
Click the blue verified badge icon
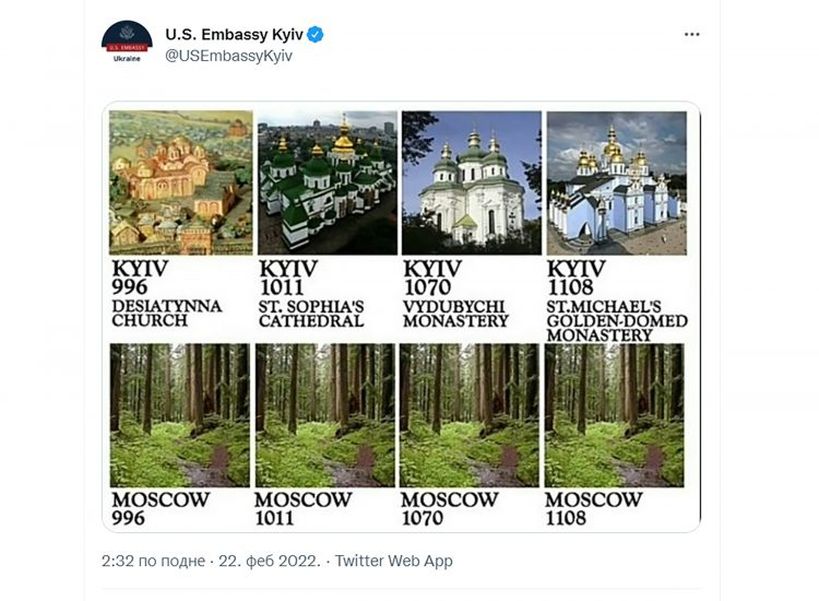pos(315,35)
